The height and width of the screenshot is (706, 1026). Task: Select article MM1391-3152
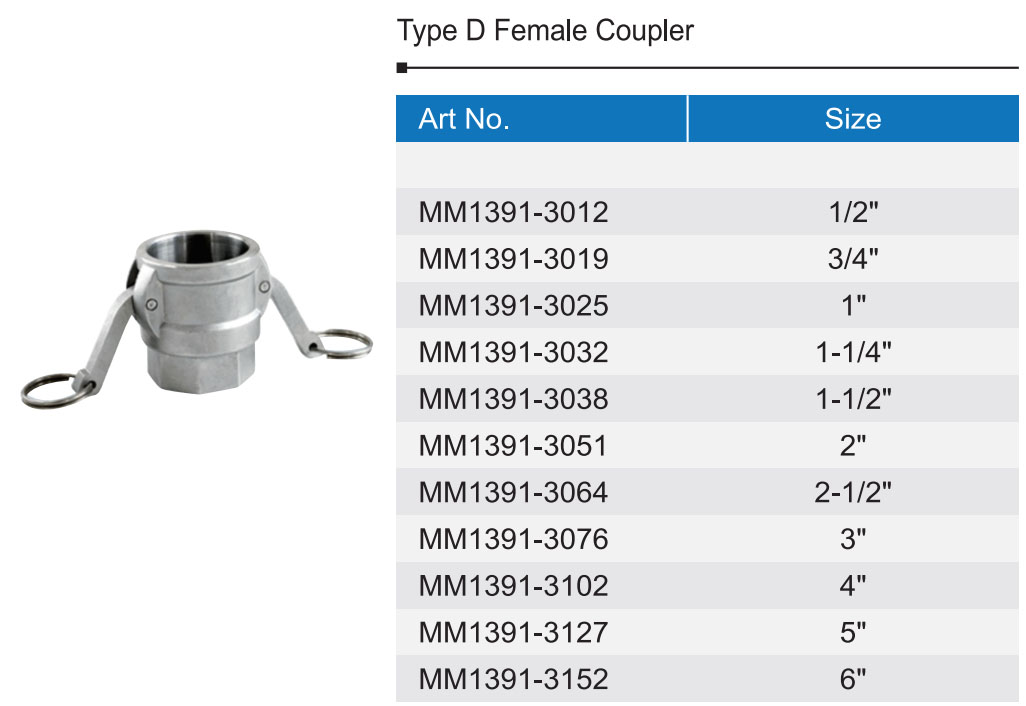[x=513, y=680]
